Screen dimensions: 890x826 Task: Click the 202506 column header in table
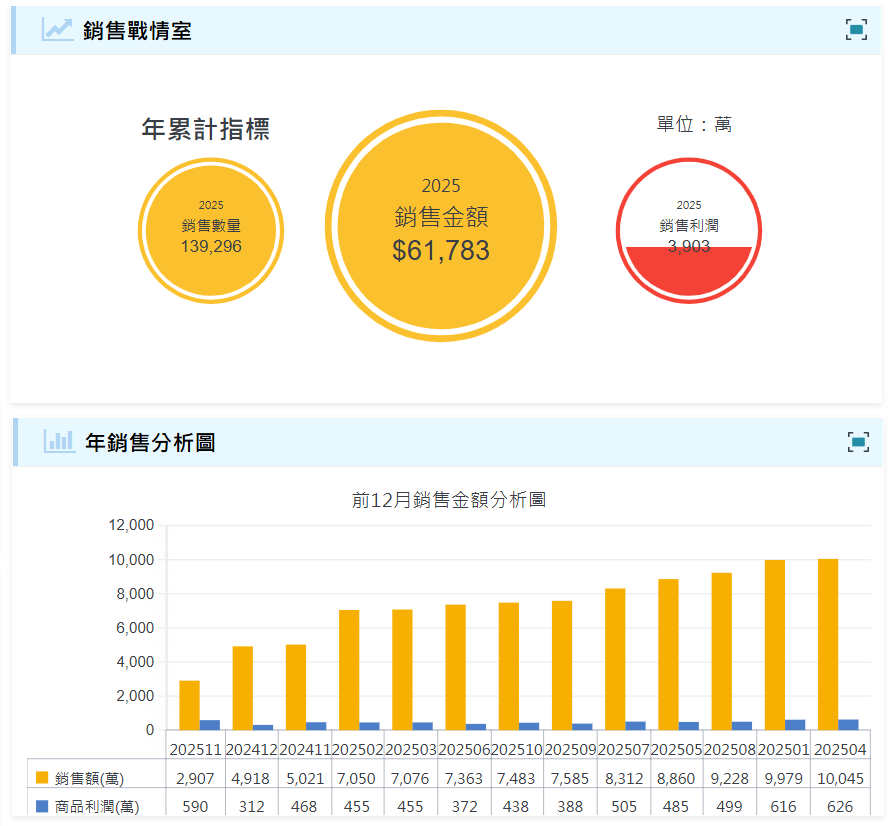(464, 747)
